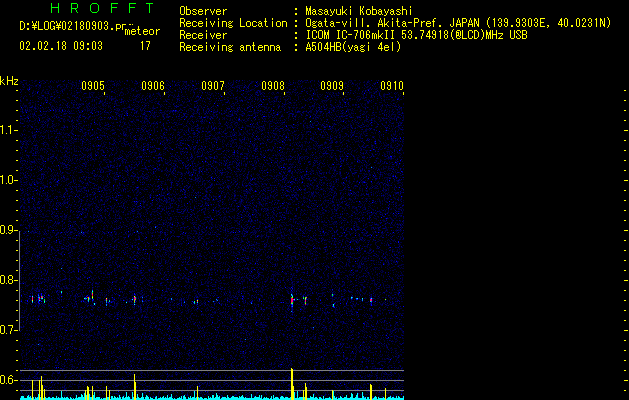Click the 0.9 kHz axis label
The width and height of the screenshot is (629, 400).
(8, 229)
